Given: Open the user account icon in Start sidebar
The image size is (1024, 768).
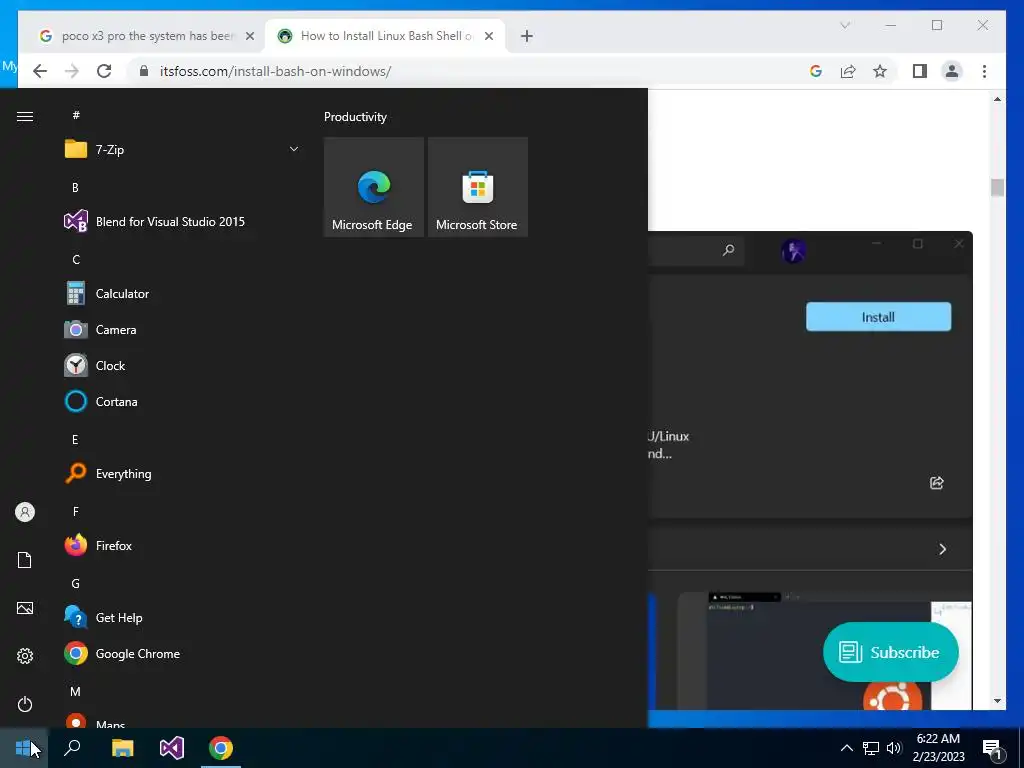Looking at the screenshot, I should tap(25, 512).
